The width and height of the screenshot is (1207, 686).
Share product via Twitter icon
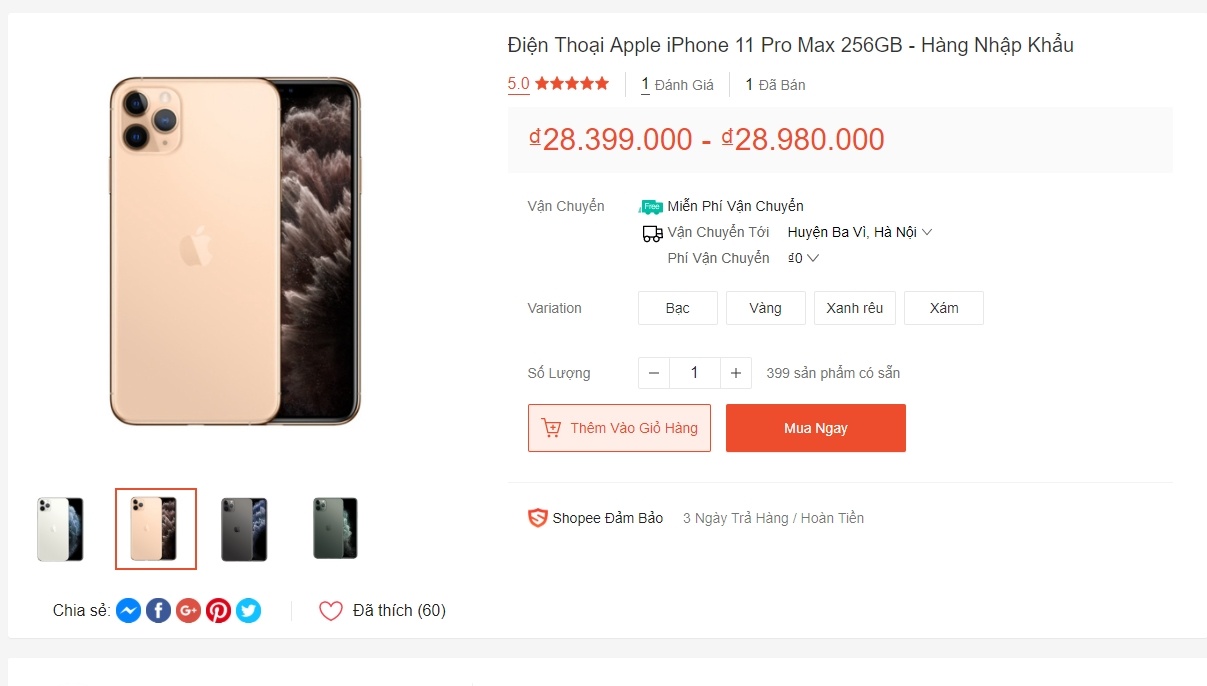click(x=248, y=610)
